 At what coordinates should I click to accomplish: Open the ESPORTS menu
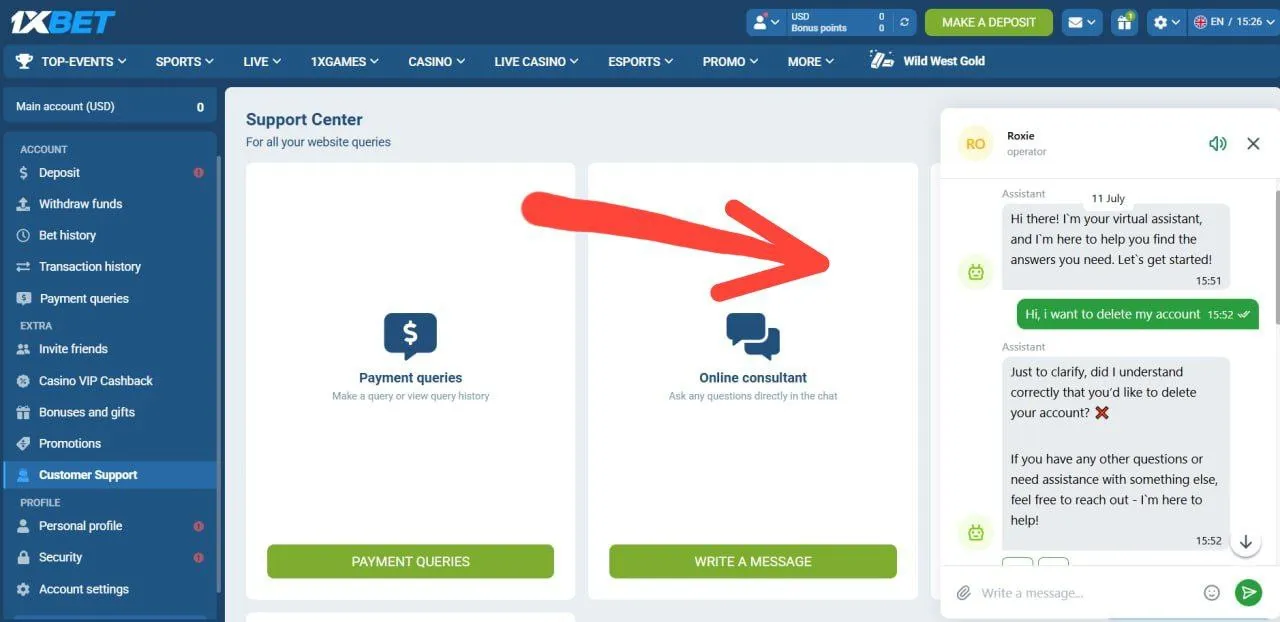(640, 61)
